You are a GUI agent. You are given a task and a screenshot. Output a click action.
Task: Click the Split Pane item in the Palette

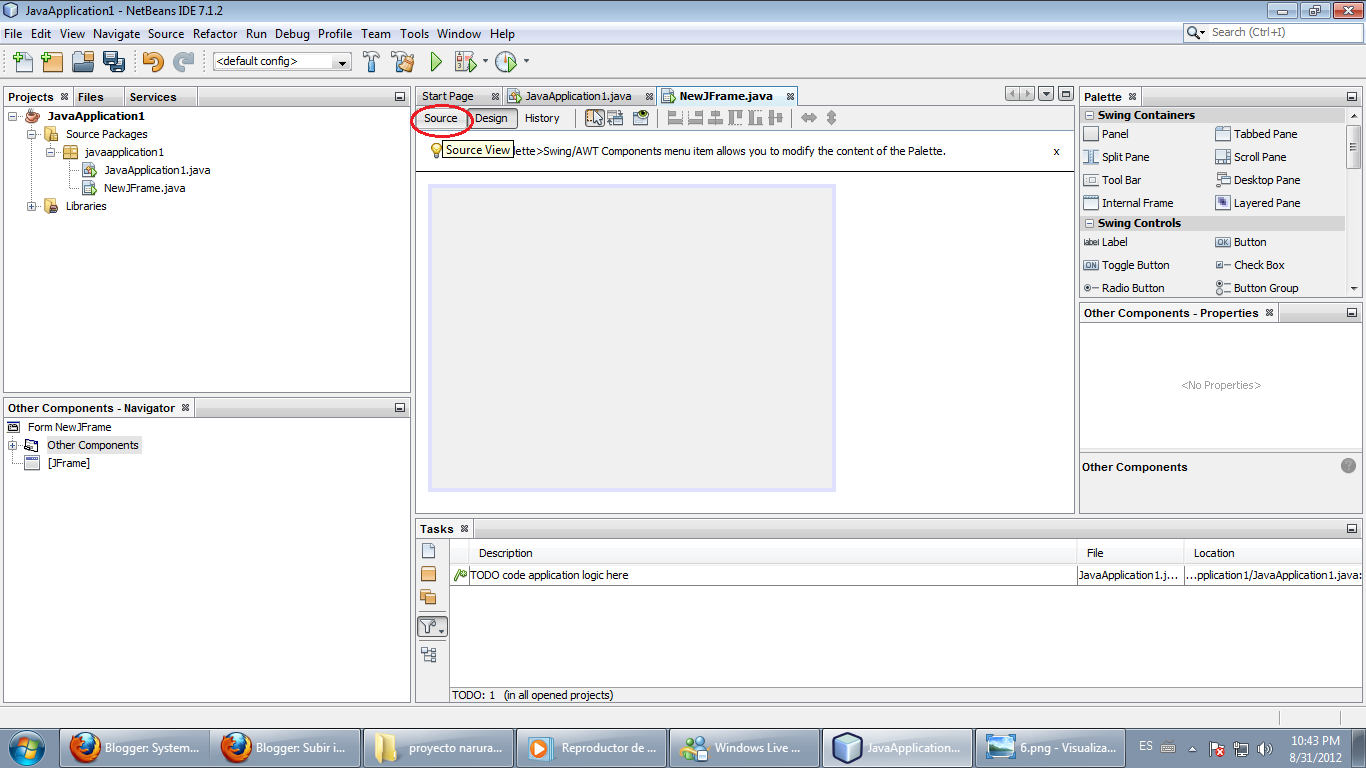(1121, 156)
